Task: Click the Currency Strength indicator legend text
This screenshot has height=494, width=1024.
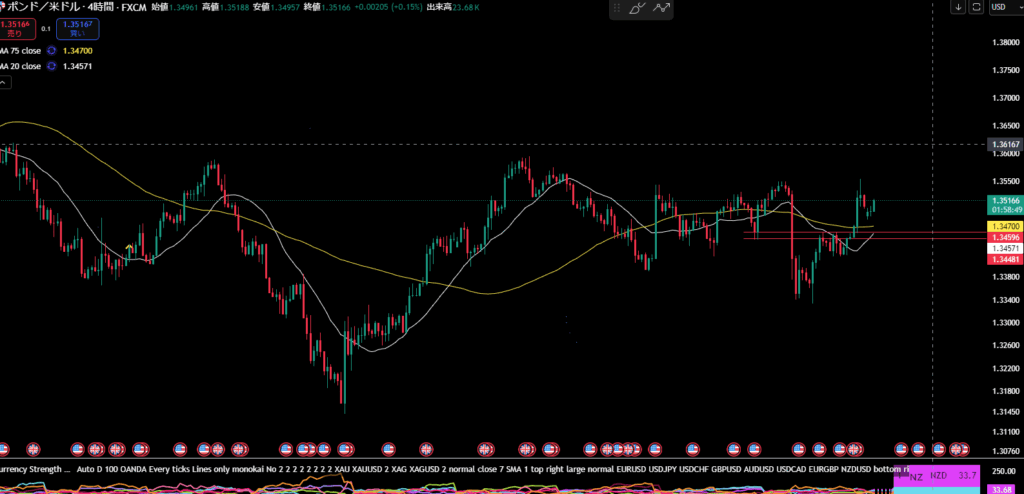Action: point(35,468)
